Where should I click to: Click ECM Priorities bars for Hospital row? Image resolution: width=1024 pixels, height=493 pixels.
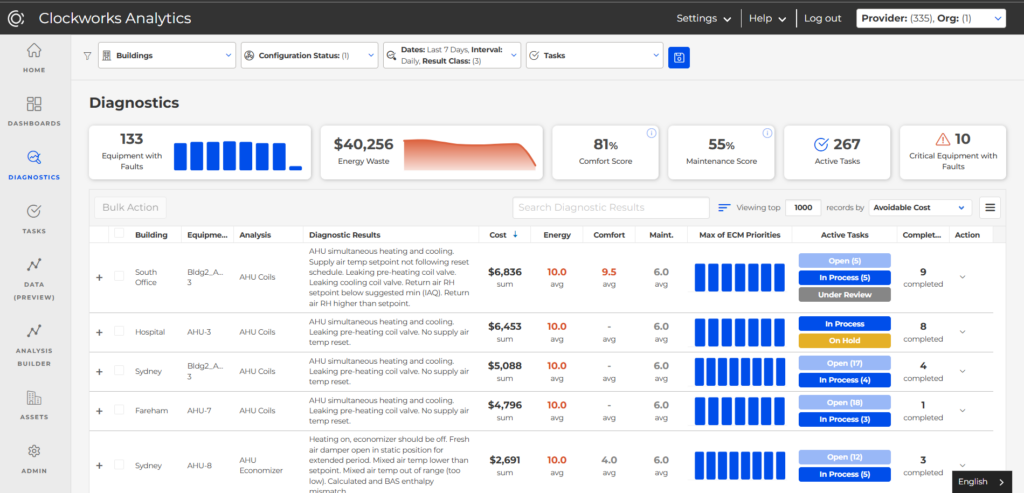739,332
